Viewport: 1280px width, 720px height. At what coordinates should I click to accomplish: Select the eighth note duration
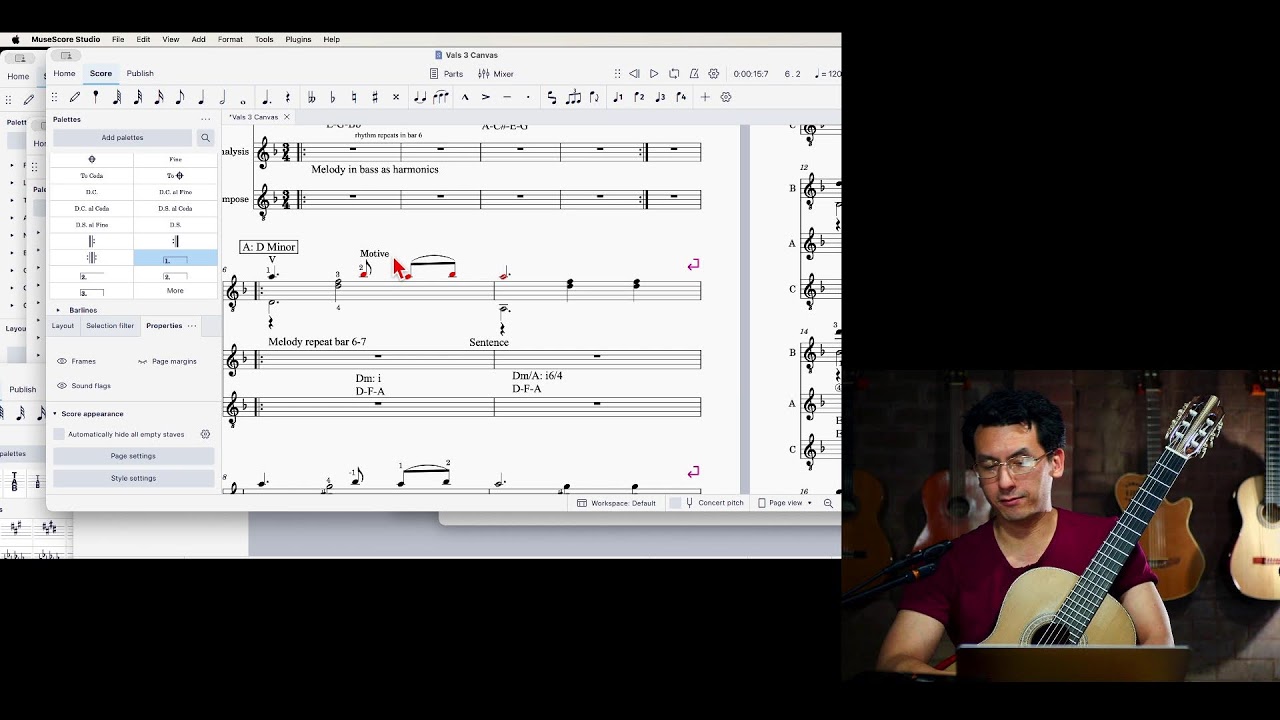180,97
